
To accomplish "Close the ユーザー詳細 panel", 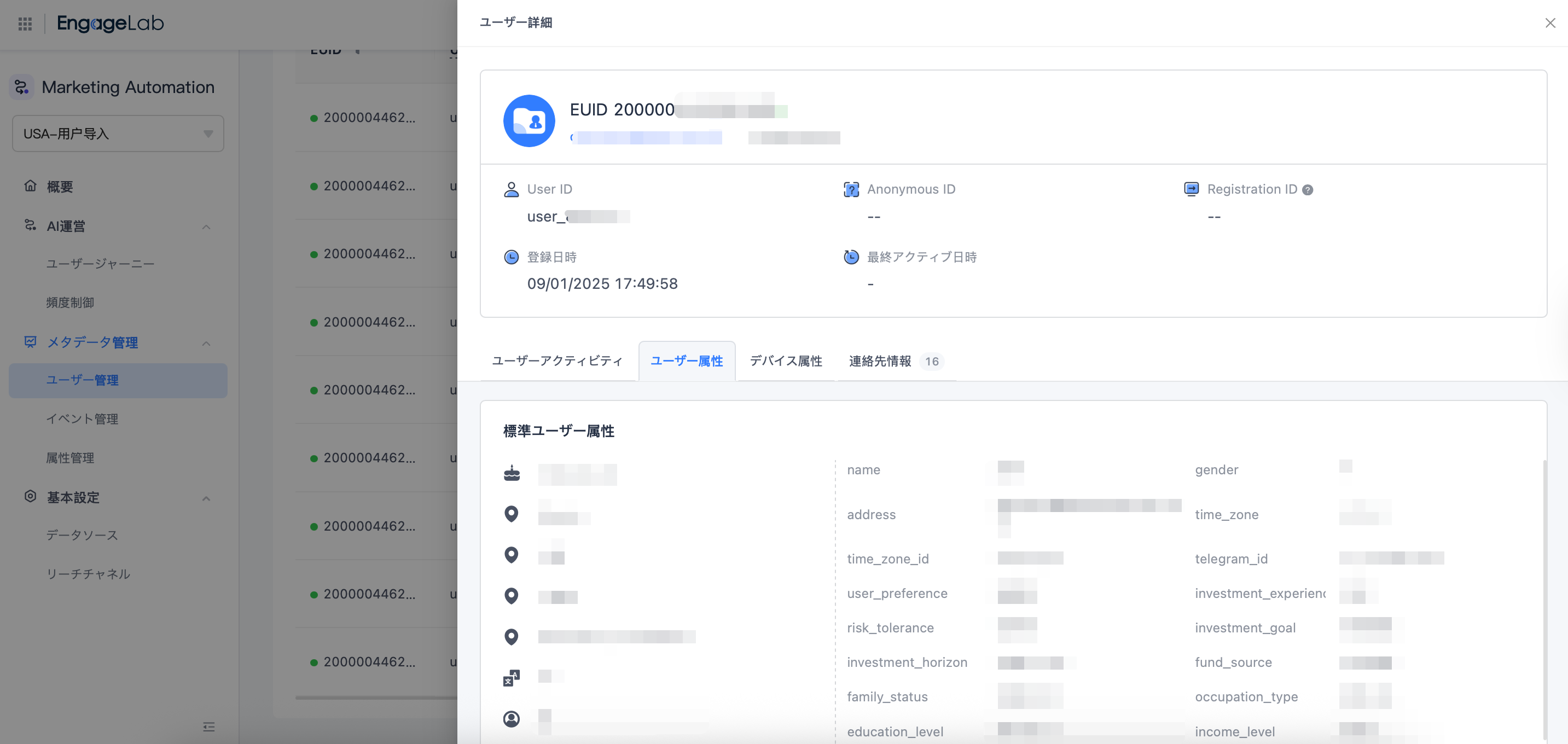I will click(1550, 23).
